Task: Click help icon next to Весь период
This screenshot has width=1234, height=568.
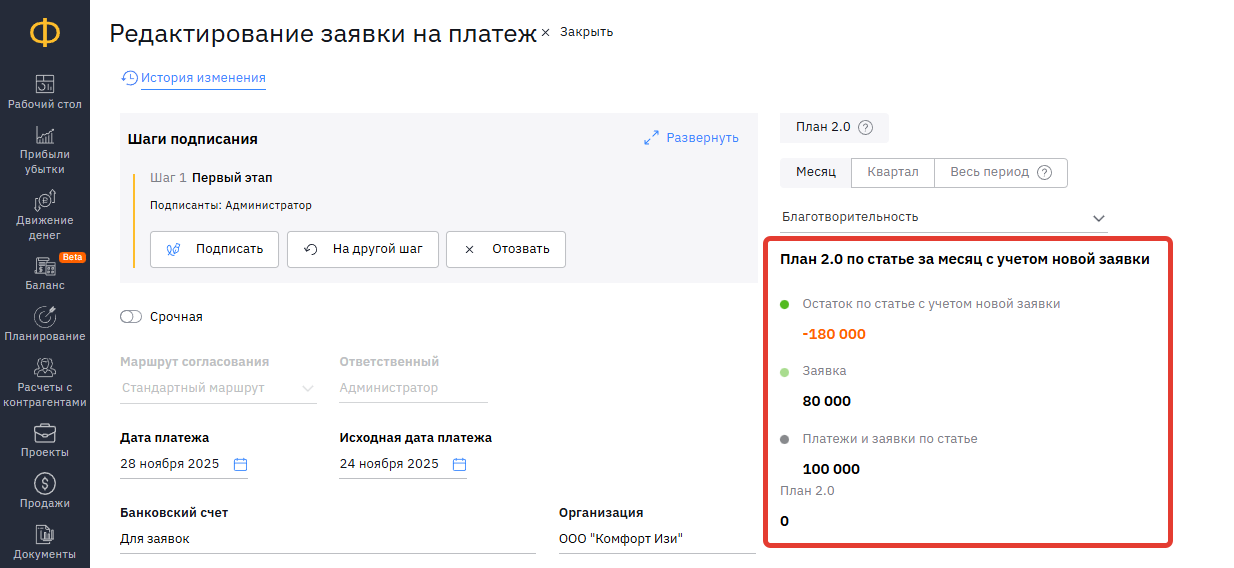Action: 1044,172
